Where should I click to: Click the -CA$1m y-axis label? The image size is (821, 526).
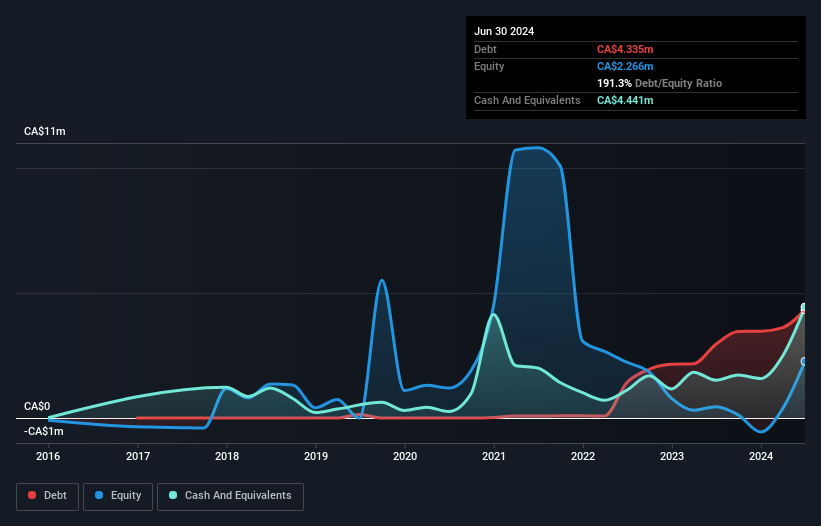(x=43, y=431)
